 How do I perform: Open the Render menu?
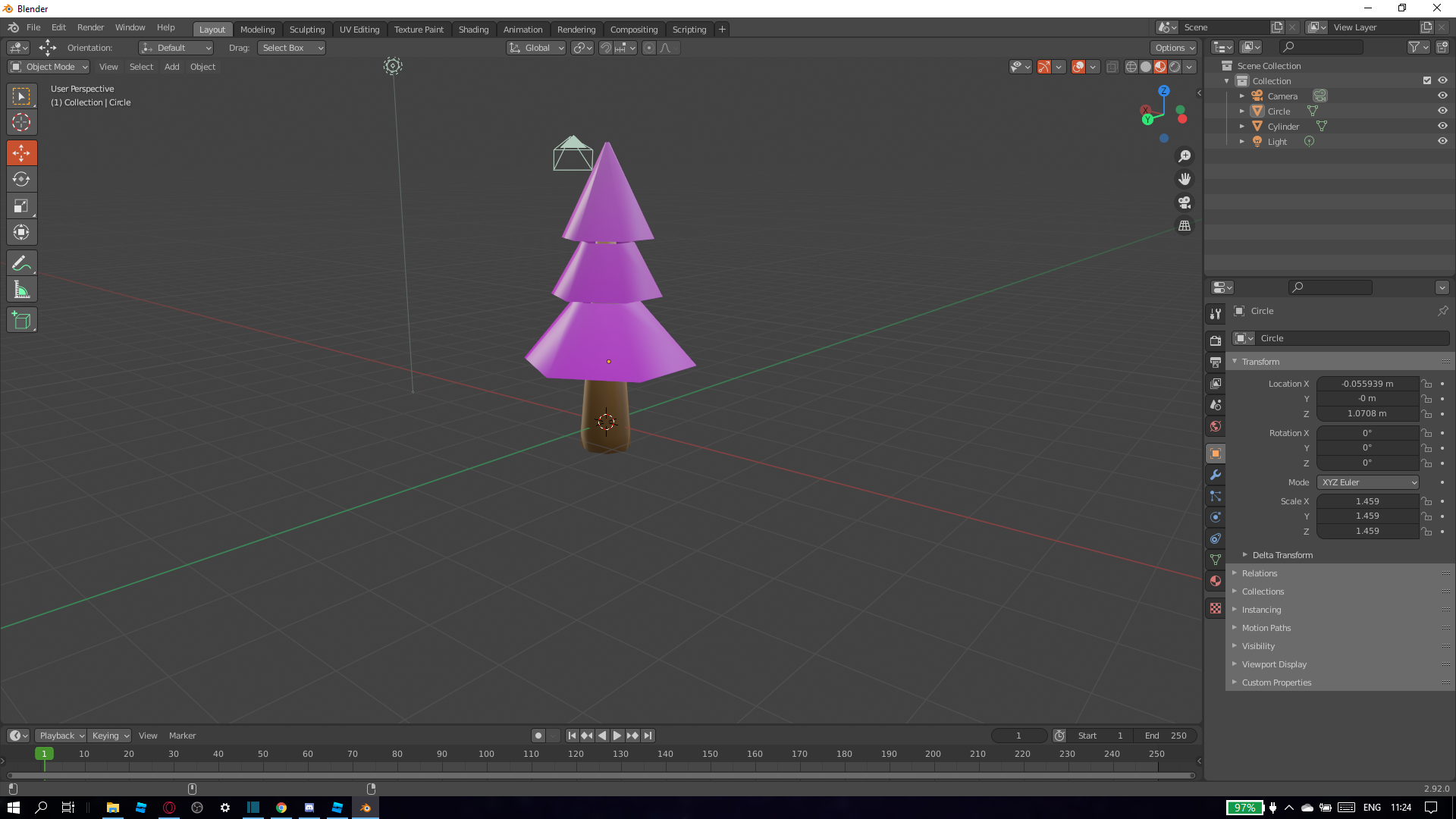tap(90, 27)
